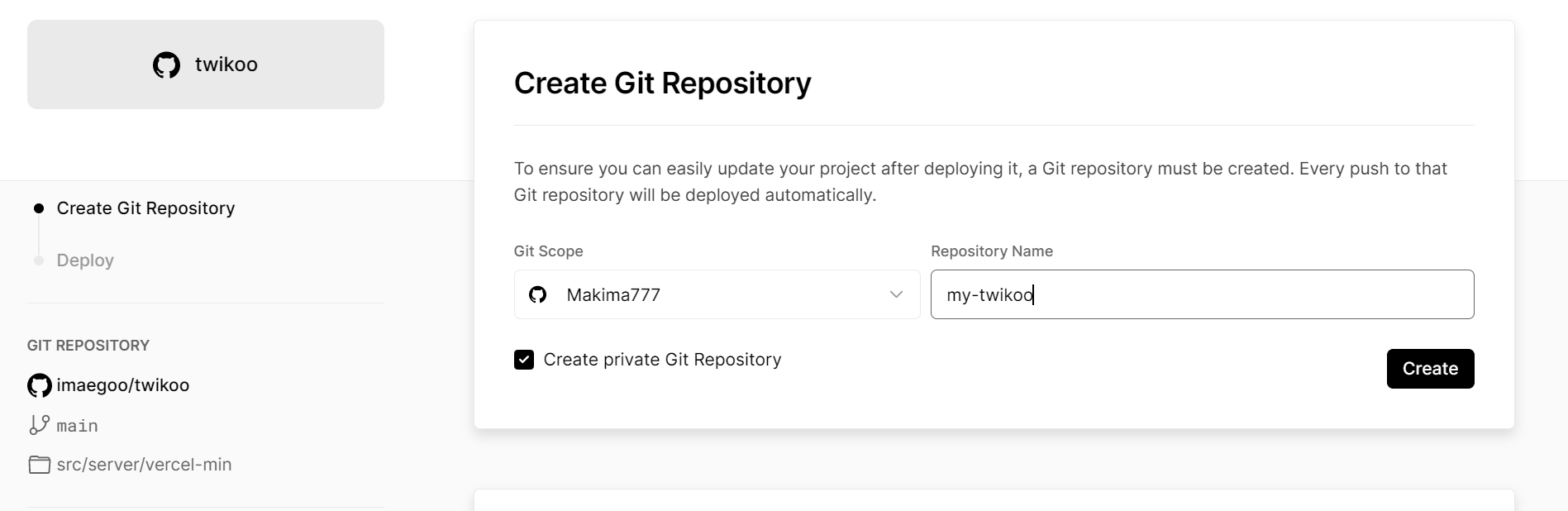The height and width of the screenshot is (511, 1568).
Task: Click the Git Scope field label
Action: pyautogui.click(x=549, y=251)
